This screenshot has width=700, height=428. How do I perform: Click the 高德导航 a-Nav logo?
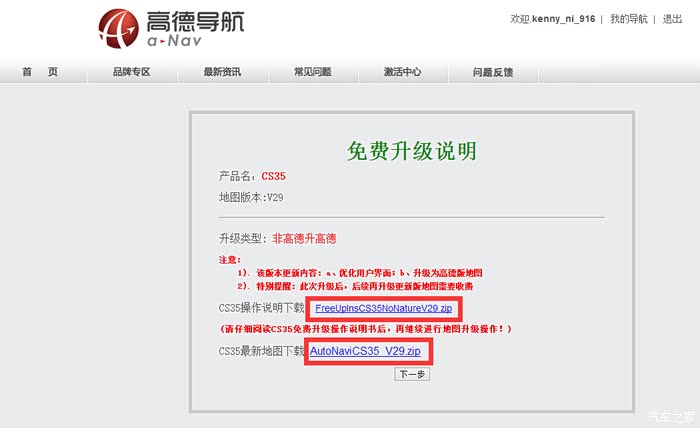click(171, 29)
